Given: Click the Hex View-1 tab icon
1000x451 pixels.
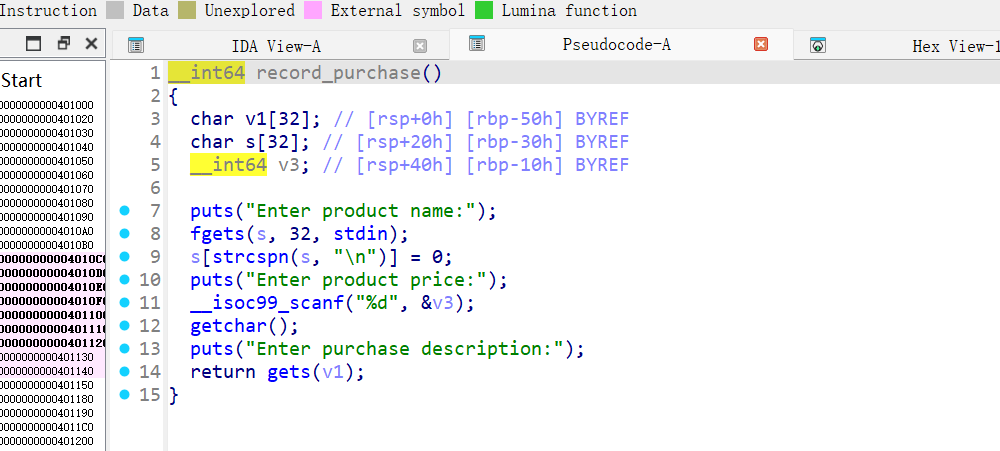Looking at the screenshot, I should click(818, 46).
